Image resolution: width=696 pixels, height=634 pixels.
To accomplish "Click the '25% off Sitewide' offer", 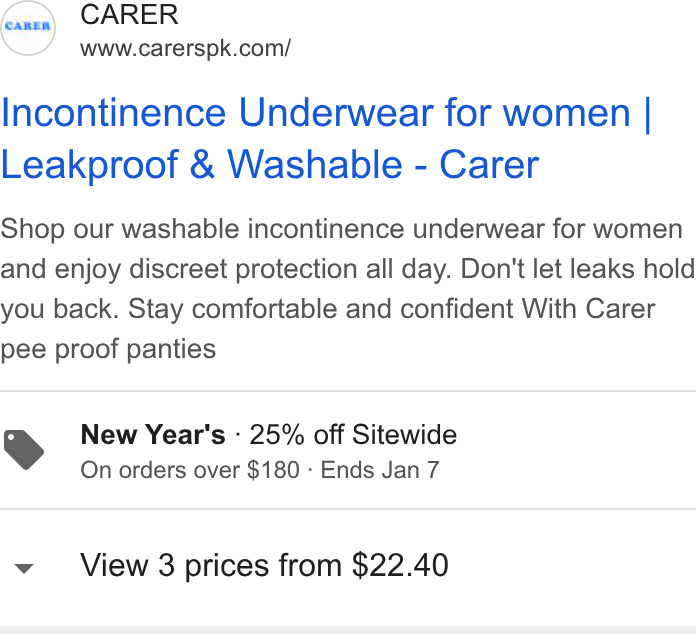I will (x=353, y=434).
